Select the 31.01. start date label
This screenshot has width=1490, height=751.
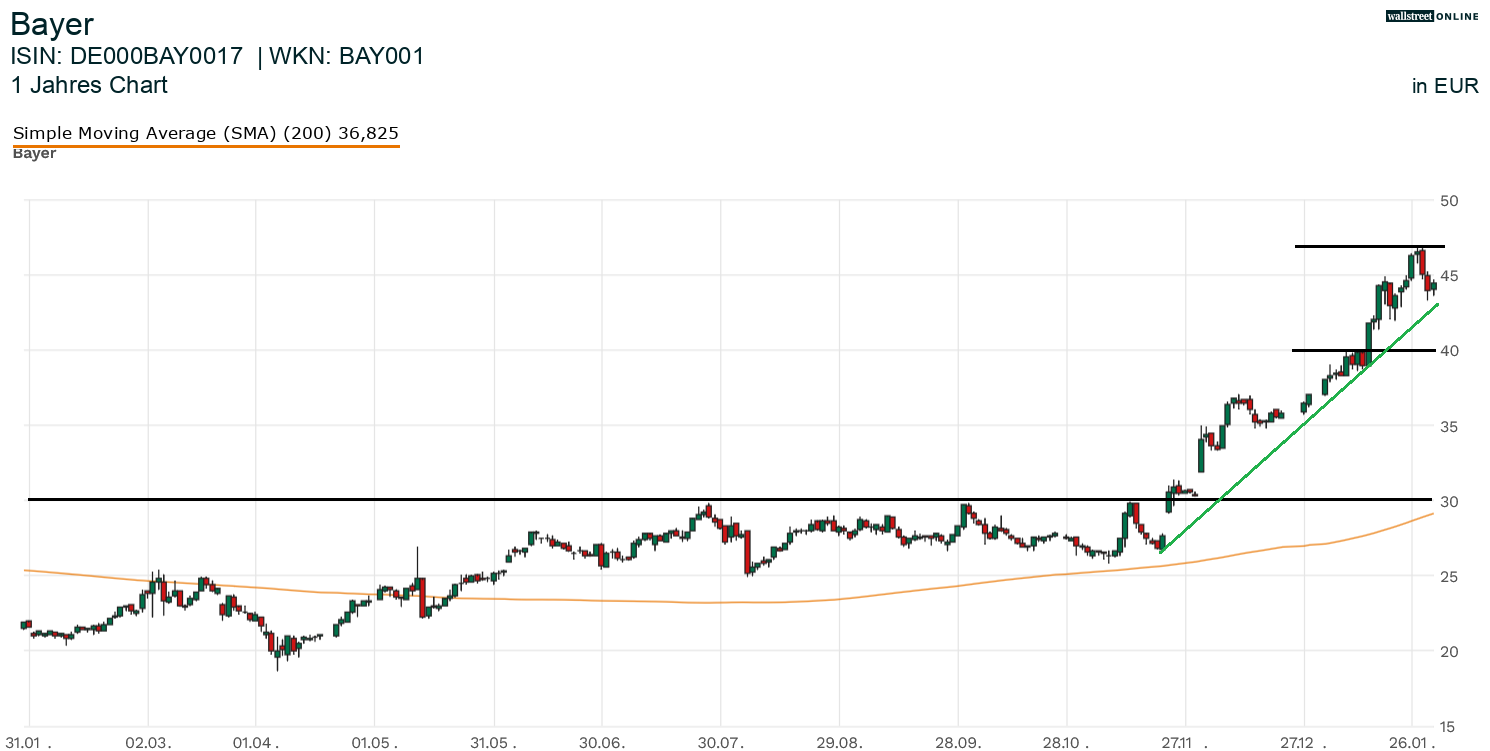(x=36, y=743)
